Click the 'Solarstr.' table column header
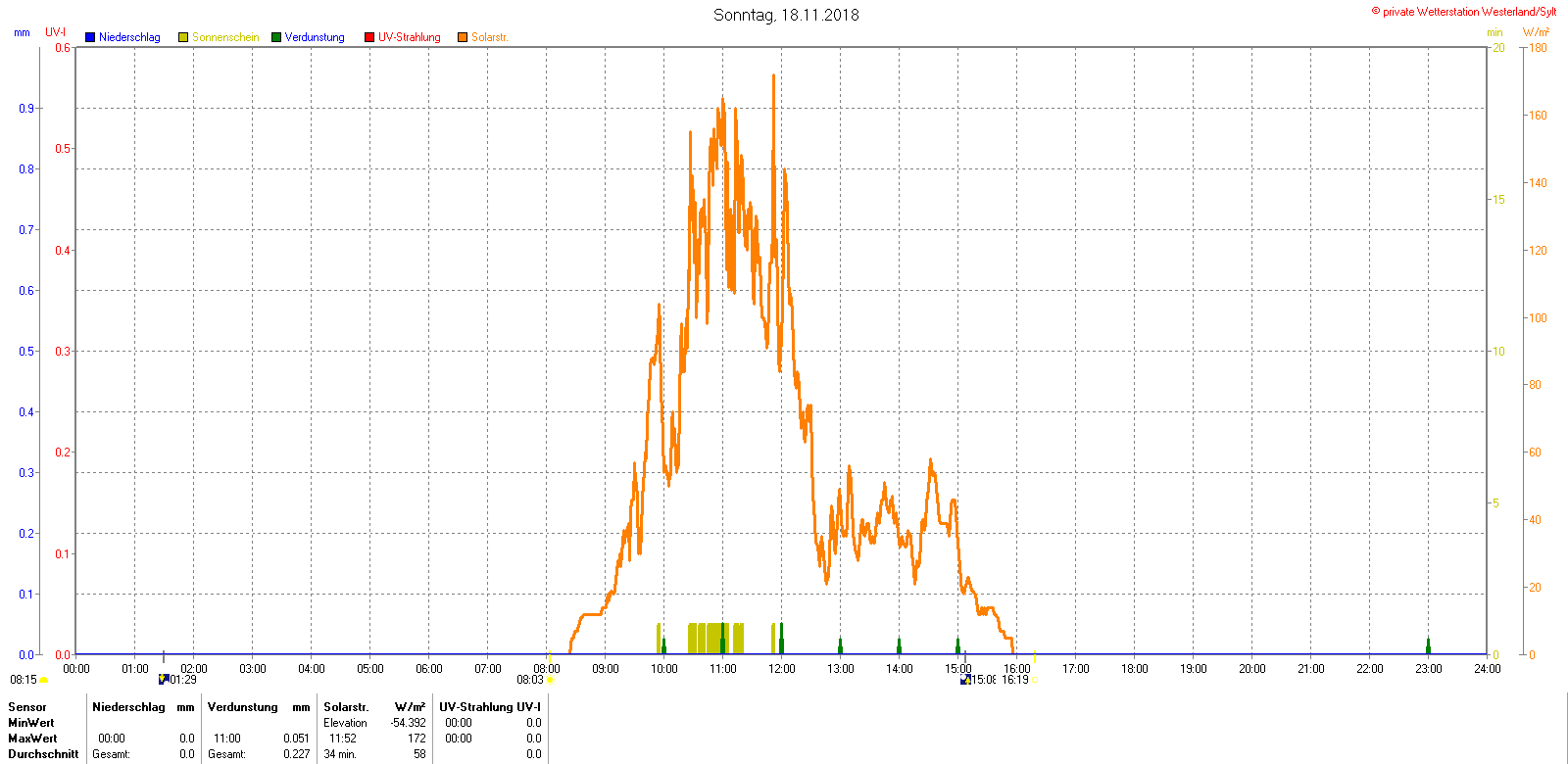 (x=346, y=707)
